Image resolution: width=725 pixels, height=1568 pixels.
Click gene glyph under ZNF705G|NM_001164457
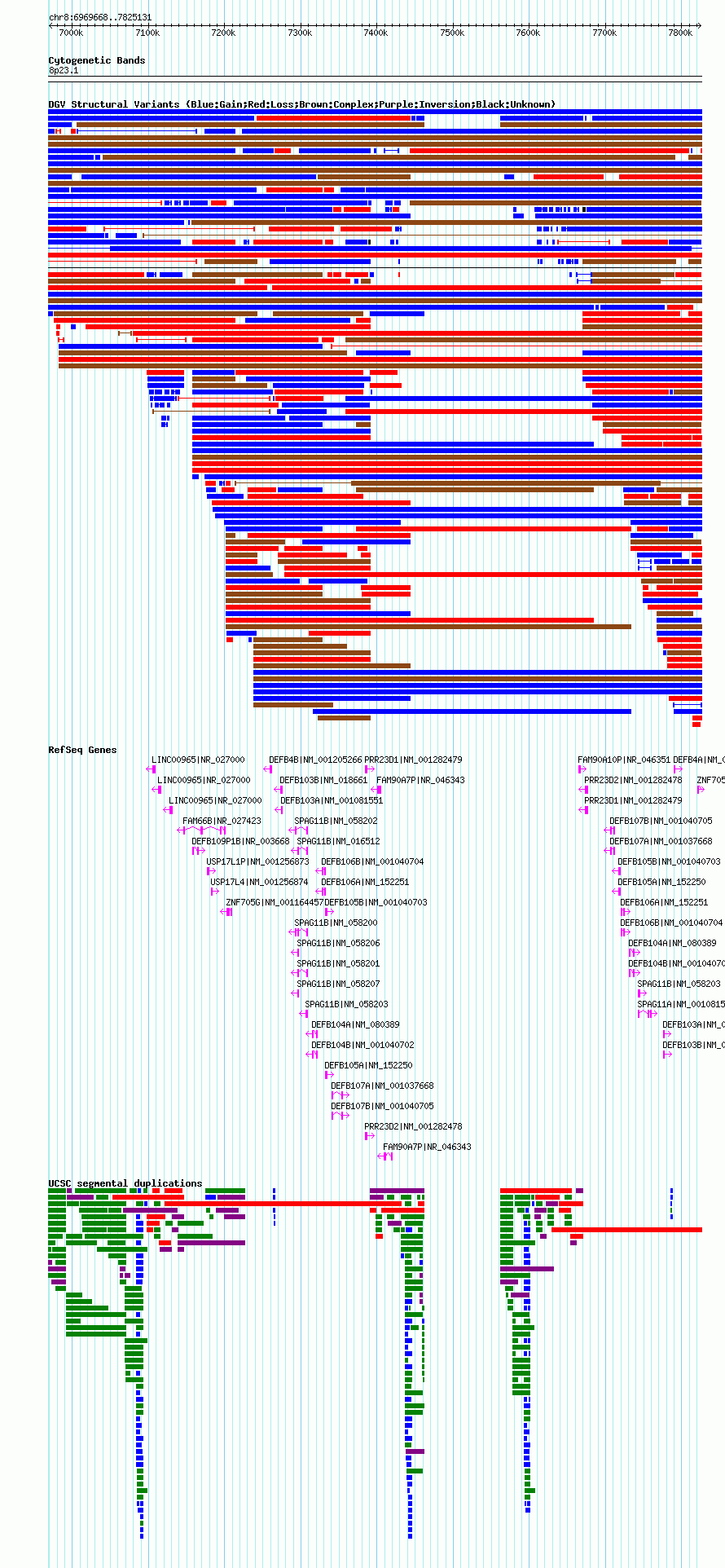point(226,912)
